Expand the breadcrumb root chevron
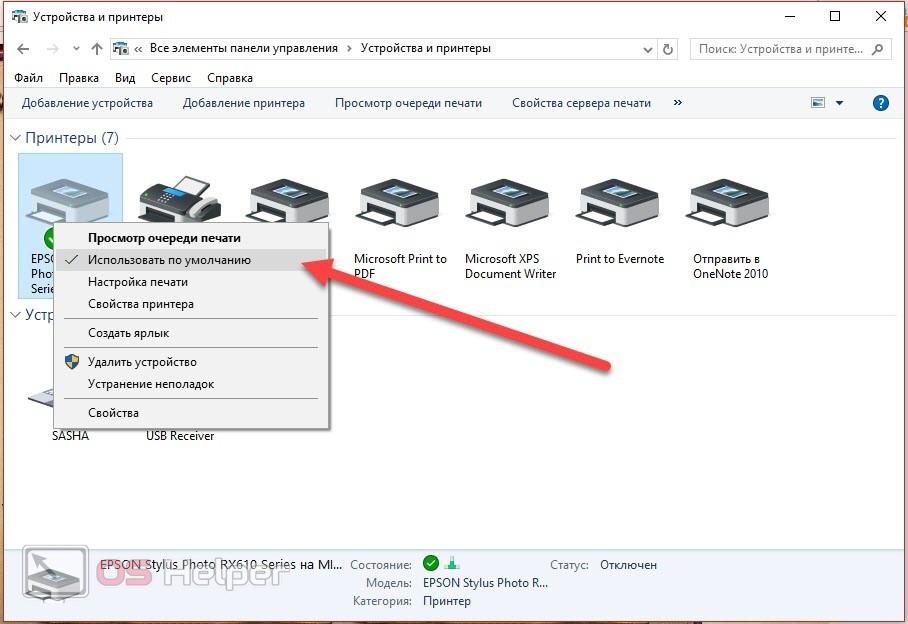 point(138,49)
